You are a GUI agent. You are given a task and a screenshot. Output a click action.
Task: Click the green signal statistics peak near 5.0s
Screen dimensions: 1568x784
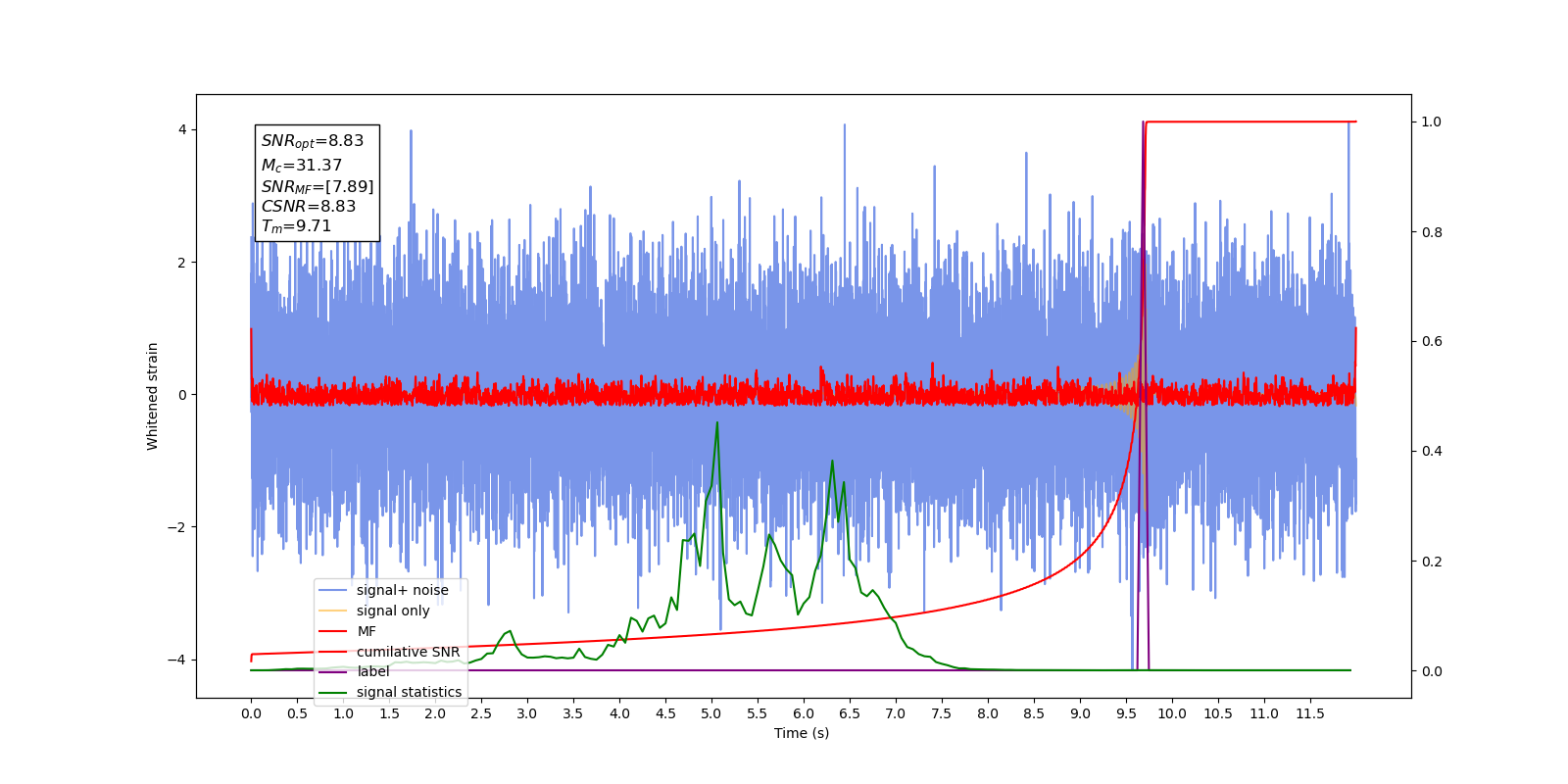click(717, 423)
